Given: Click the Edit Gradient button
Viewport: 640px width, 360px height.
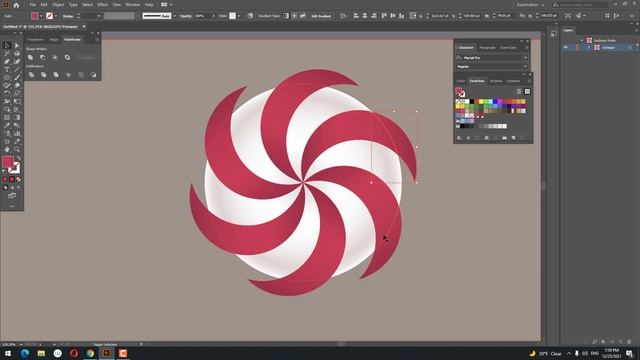Looking at the screenshot, I should [321, 16].
